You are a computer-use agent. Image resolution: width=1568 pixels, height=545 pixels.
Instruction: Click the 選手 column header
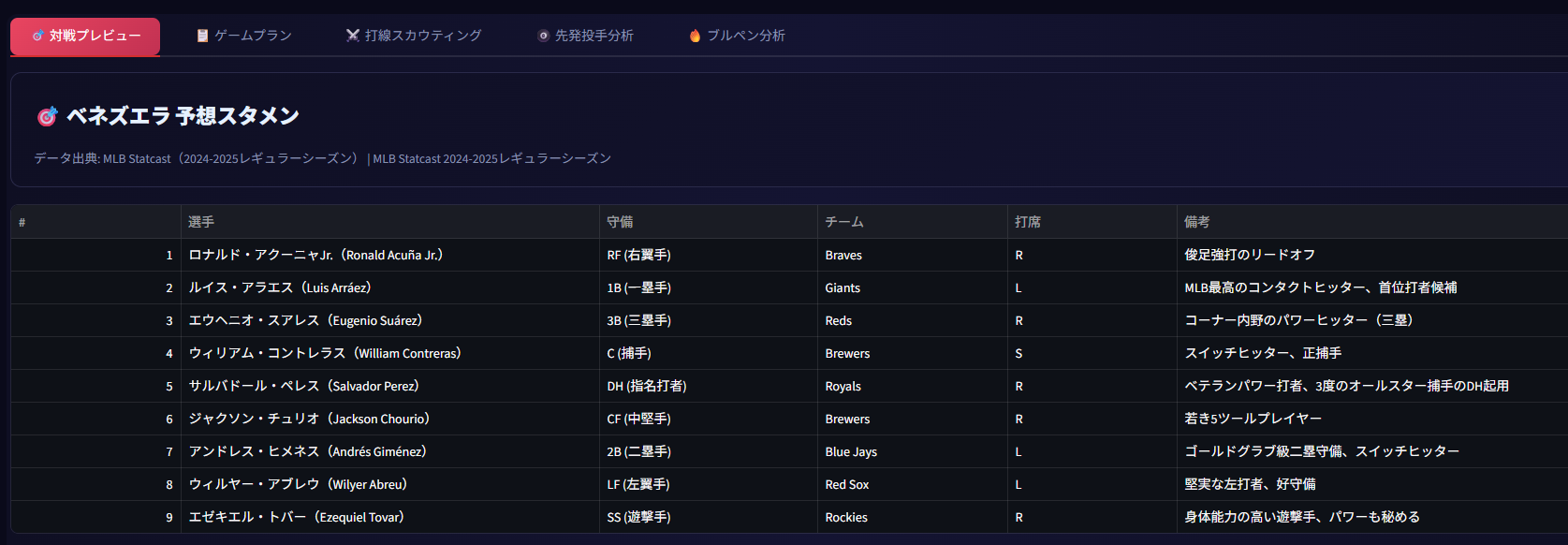[x=390, y=222]
